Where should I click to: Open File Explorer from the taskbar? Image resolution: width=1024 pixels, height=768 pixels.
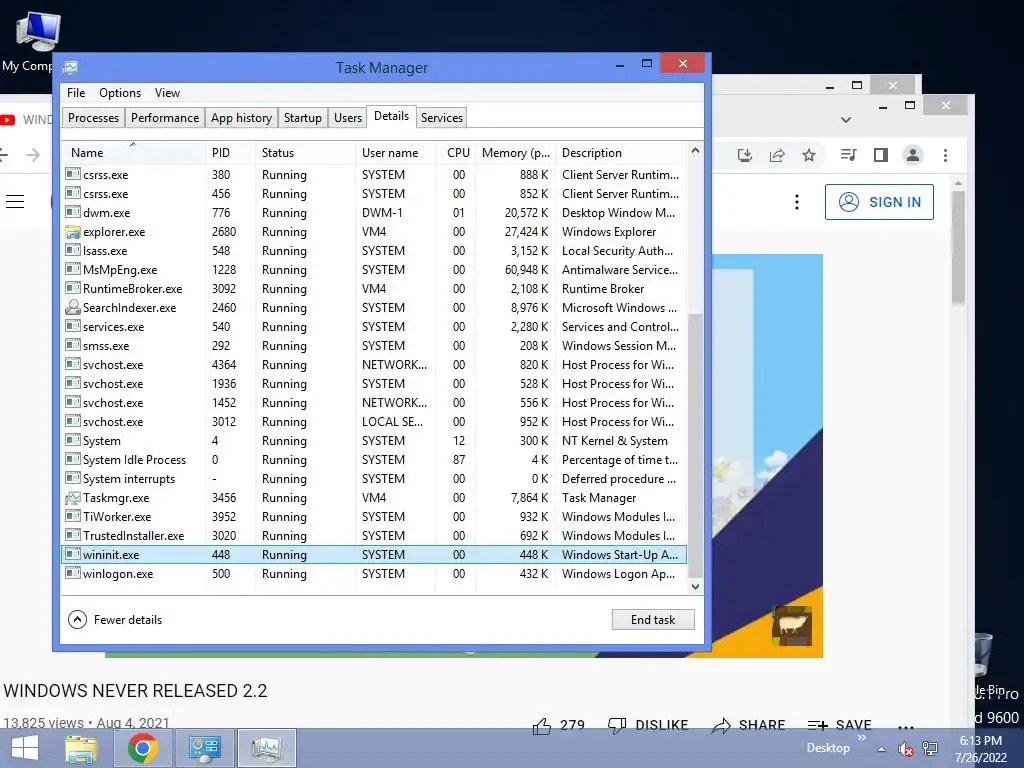point(82,748)
